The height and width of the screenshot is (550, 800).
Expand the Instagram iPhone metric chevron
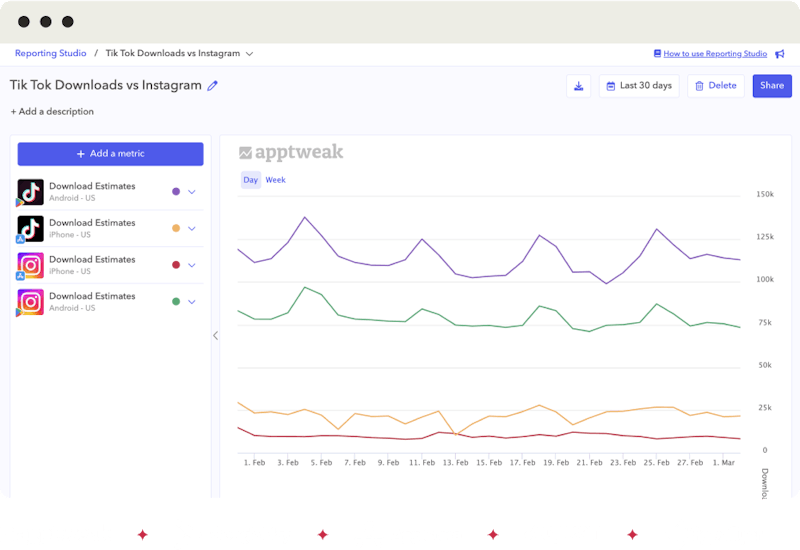click(192, 265)
